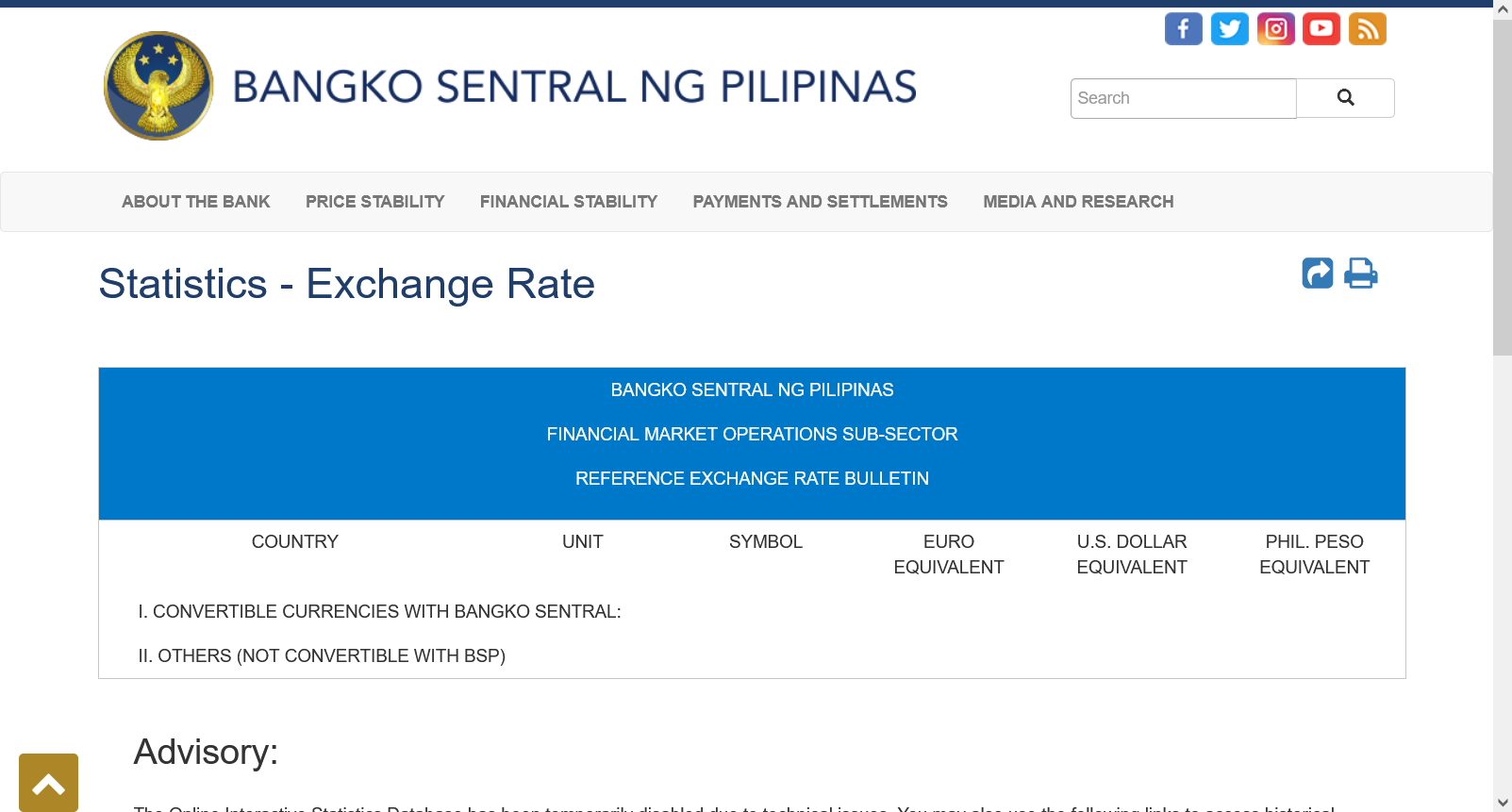
Task: Open the About the Bank menu
Action: point(195,202)
